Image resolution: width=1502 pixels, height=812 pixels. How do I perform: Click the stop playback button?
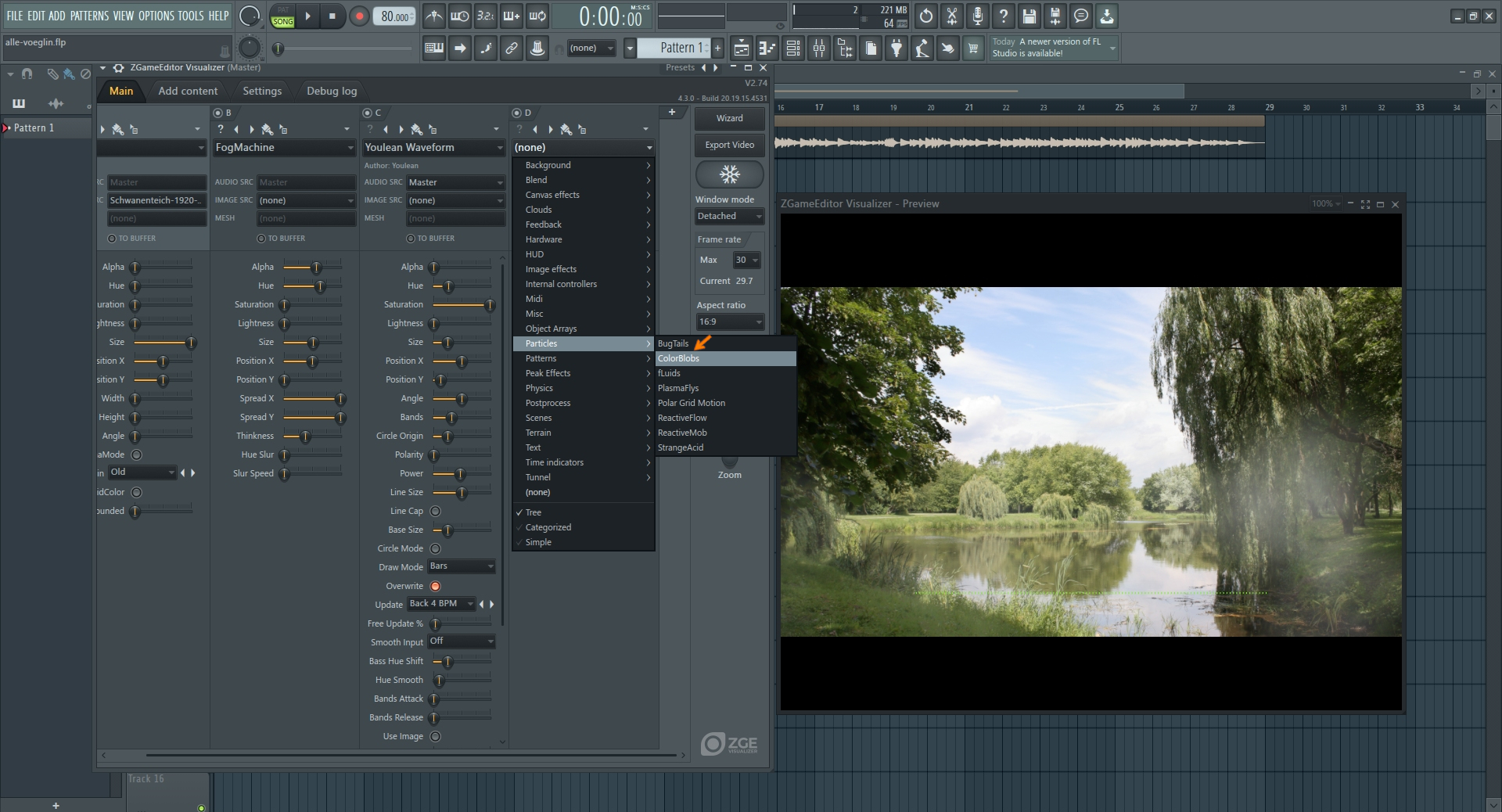pos(332,16)
